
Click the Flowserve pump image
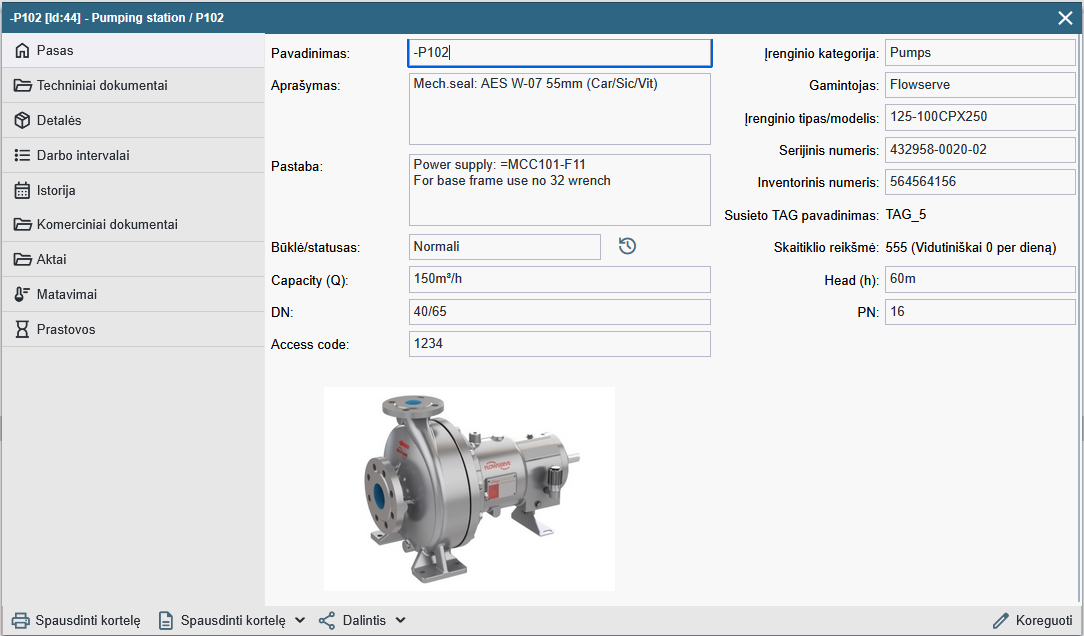(469, 489)
